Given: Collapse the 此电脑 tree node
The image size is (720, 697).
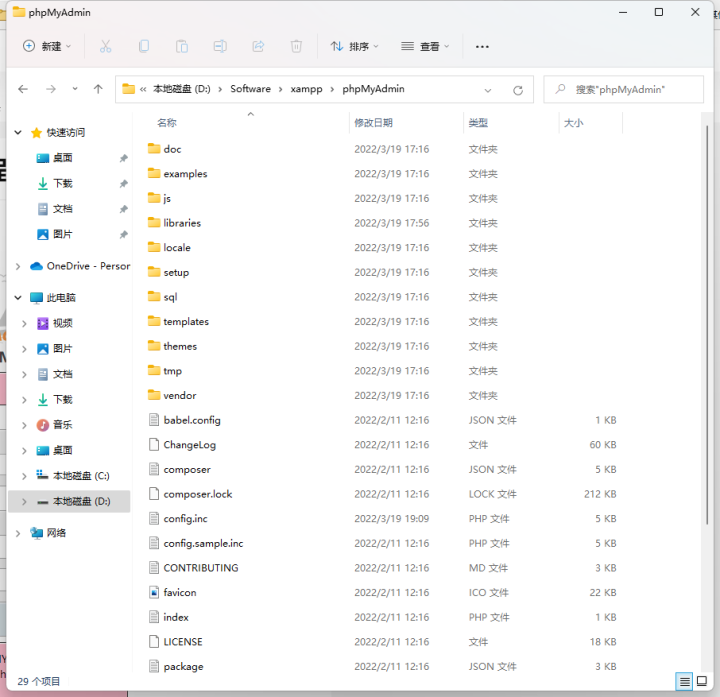Looking at the screenshot, I should (18, 298).
